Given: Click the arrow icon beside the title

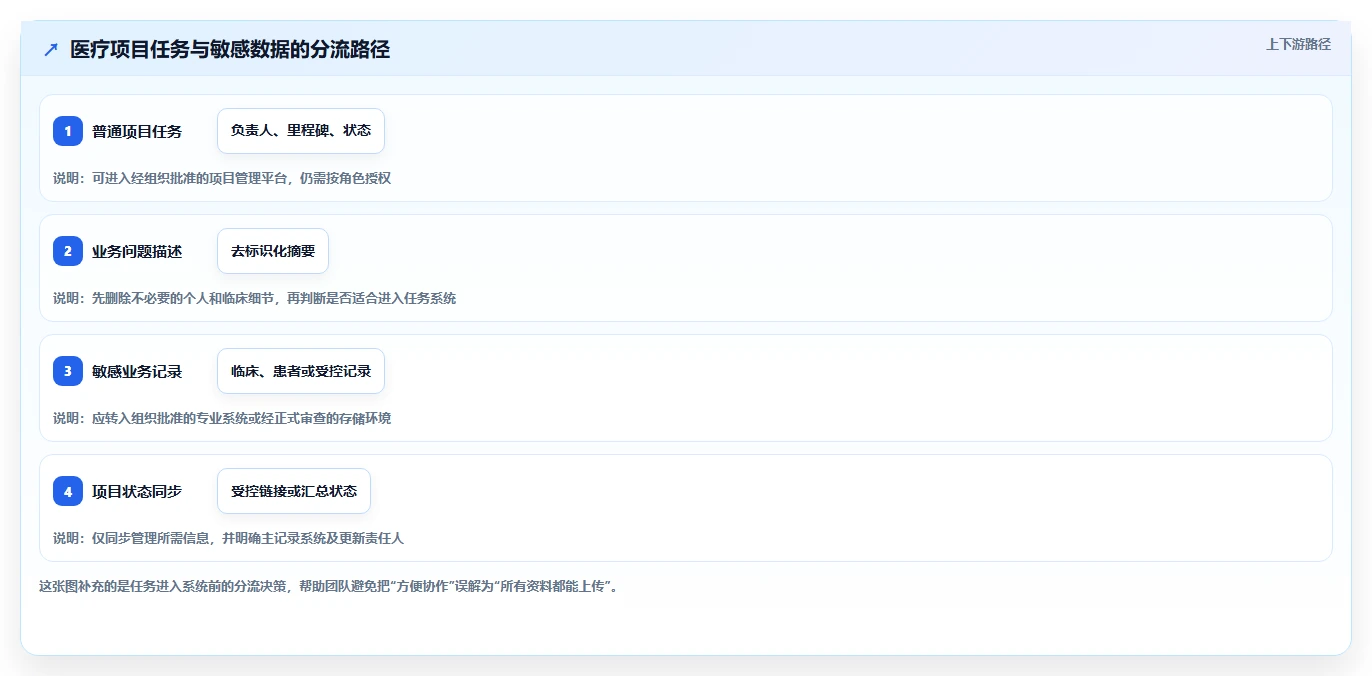Looking at the screenshot, I should [51, 49].
